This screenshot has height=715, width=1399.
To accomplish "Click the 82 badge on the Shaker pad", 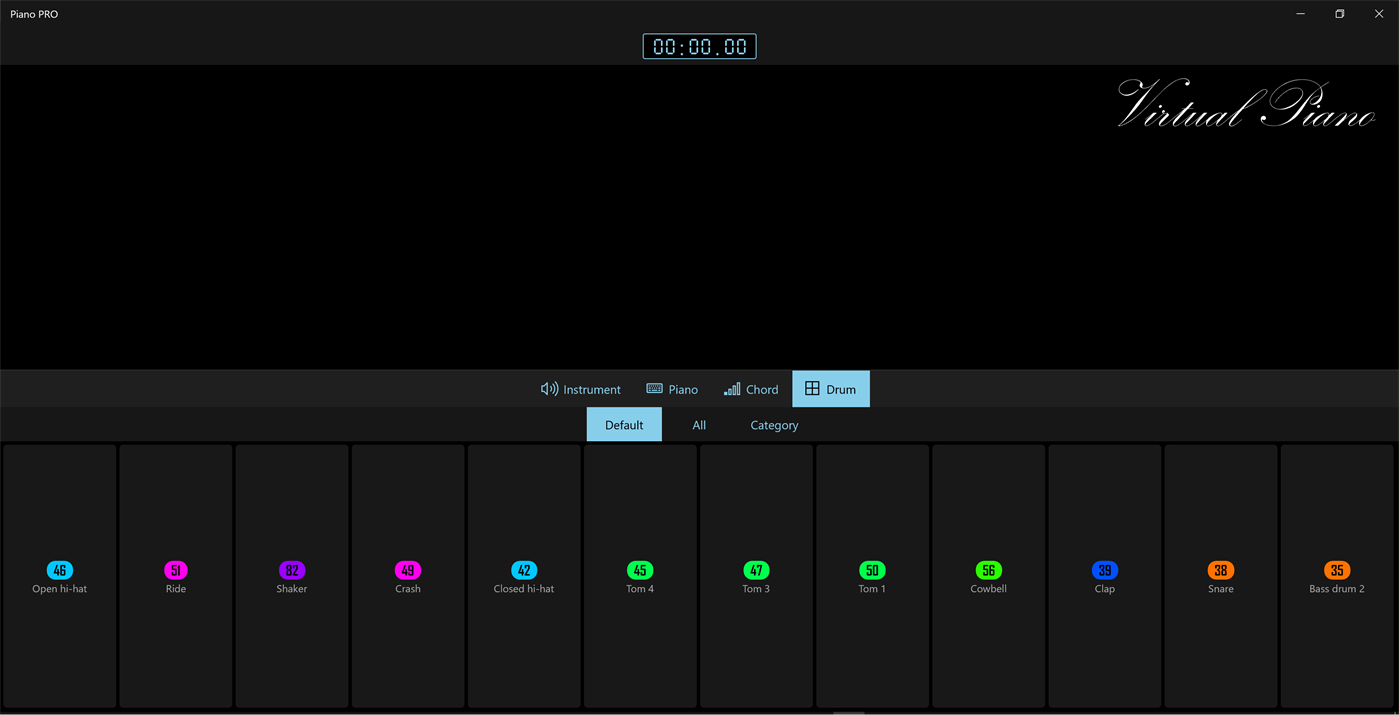I will tap(291, 569).
